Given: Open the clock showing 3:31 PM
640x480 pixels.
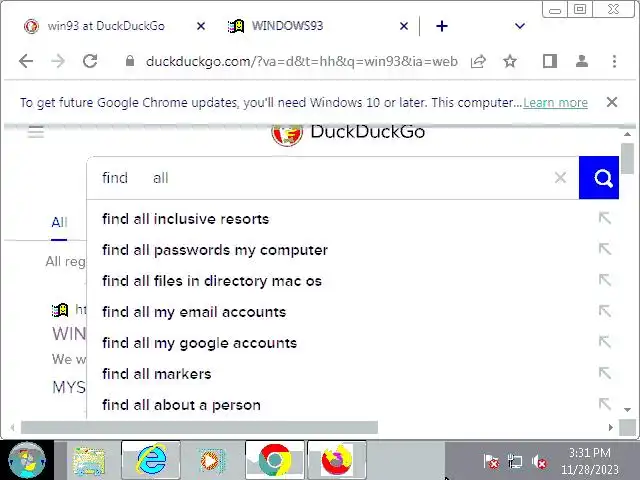Looking at the screenshot, I should (590, 461).
